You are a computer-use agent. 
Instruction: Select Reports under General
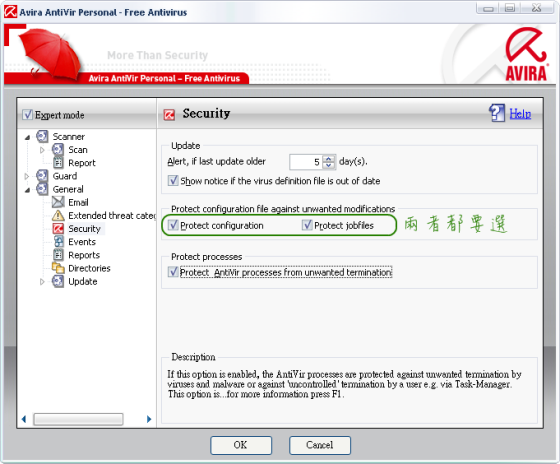click(84, 255)
